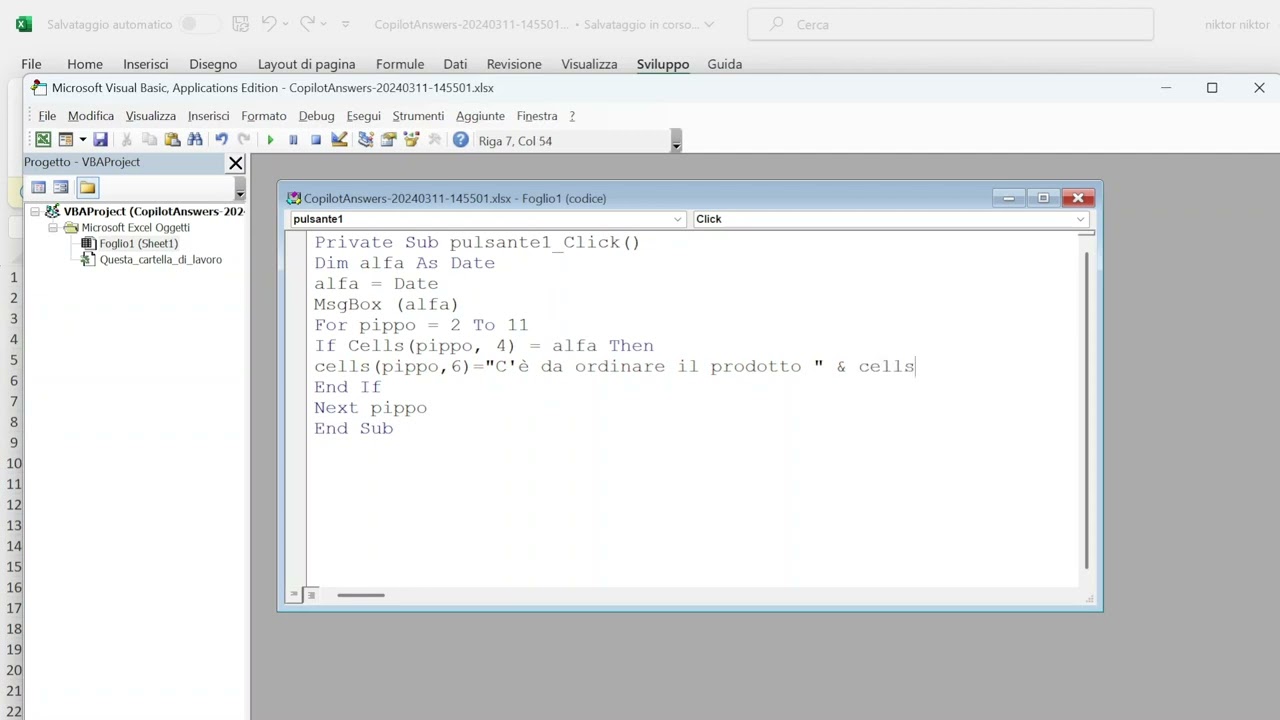Open the VBA File menu
The width and height of the screenshot is (1280, 720).
[x=47, y=116]
